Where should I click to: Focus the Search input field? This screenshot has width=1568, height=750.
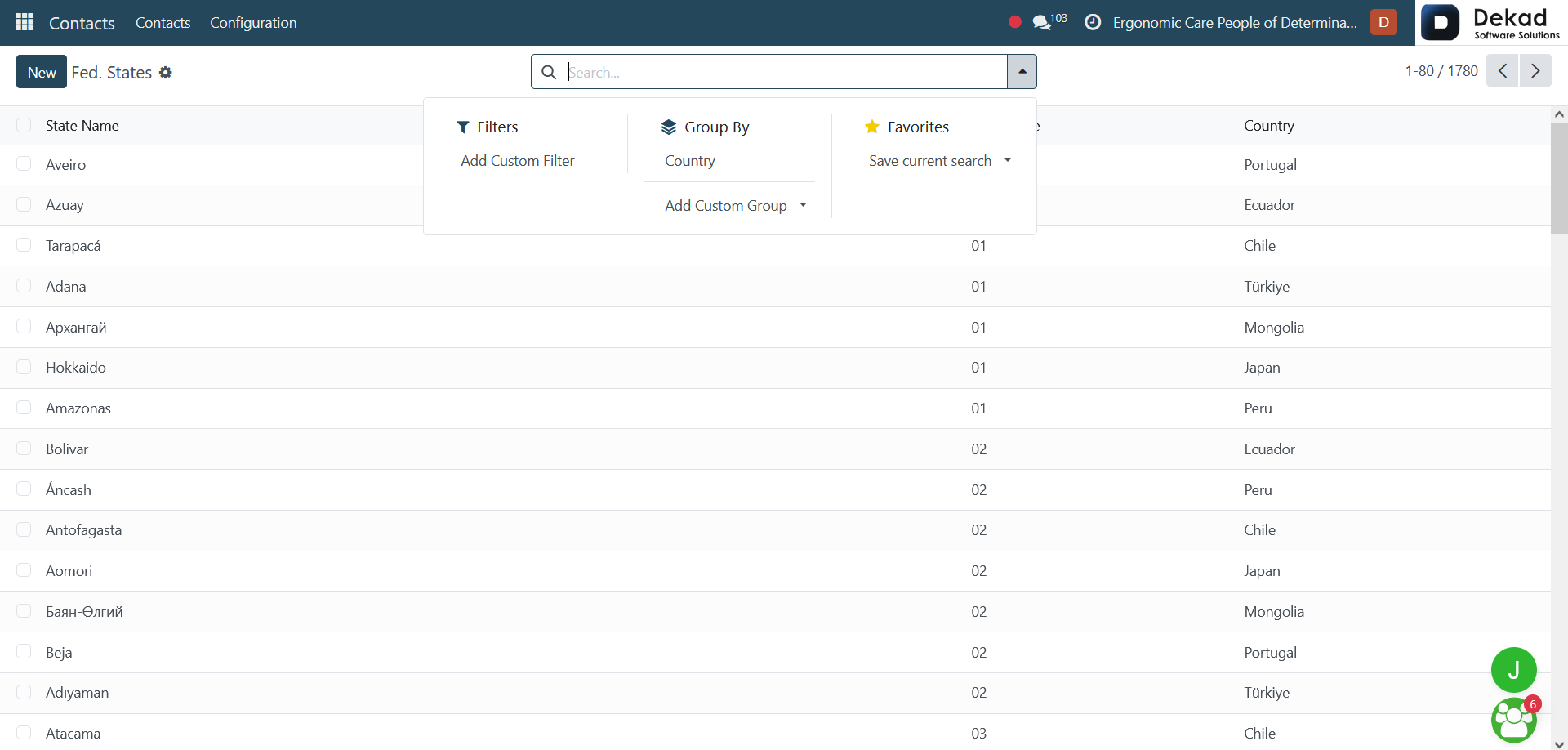click(x=786, y=72)
